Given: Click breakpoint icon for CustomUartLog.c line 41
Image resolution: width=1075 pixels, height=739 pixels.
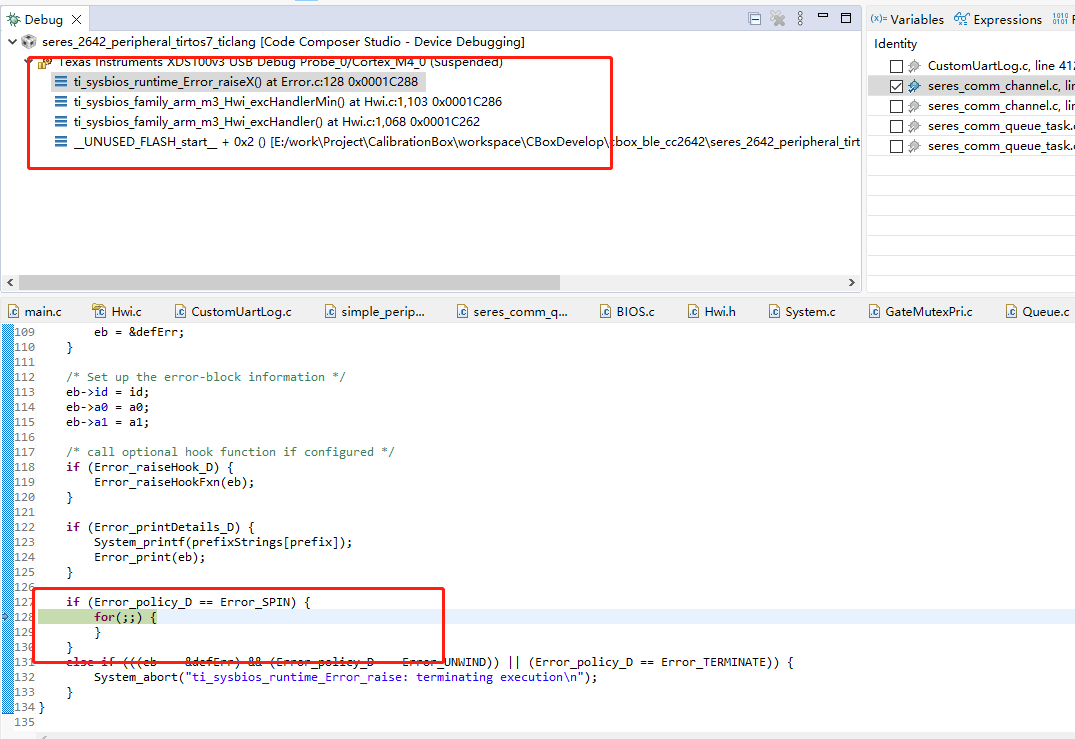Looking at the screenshot, I should tap(914, 66).
